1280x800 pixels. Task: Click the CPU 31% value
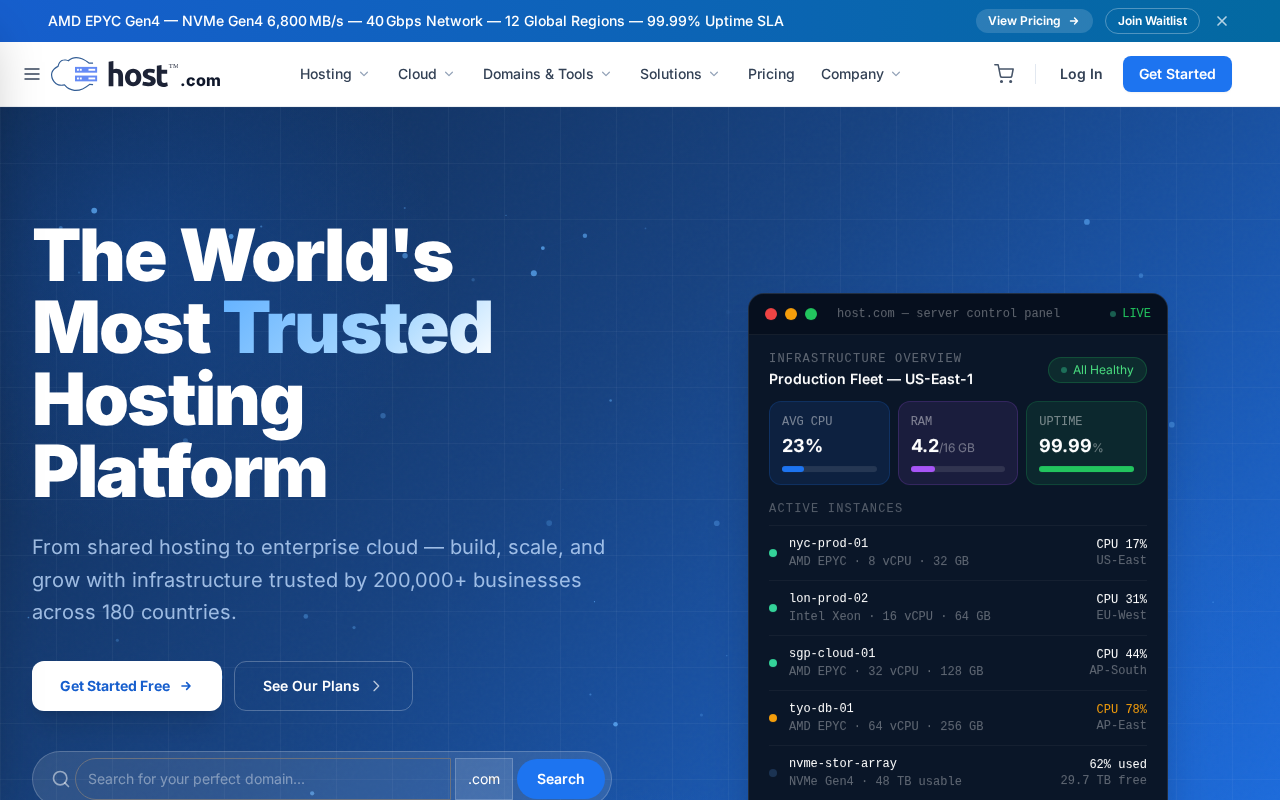pos(1121,600)
